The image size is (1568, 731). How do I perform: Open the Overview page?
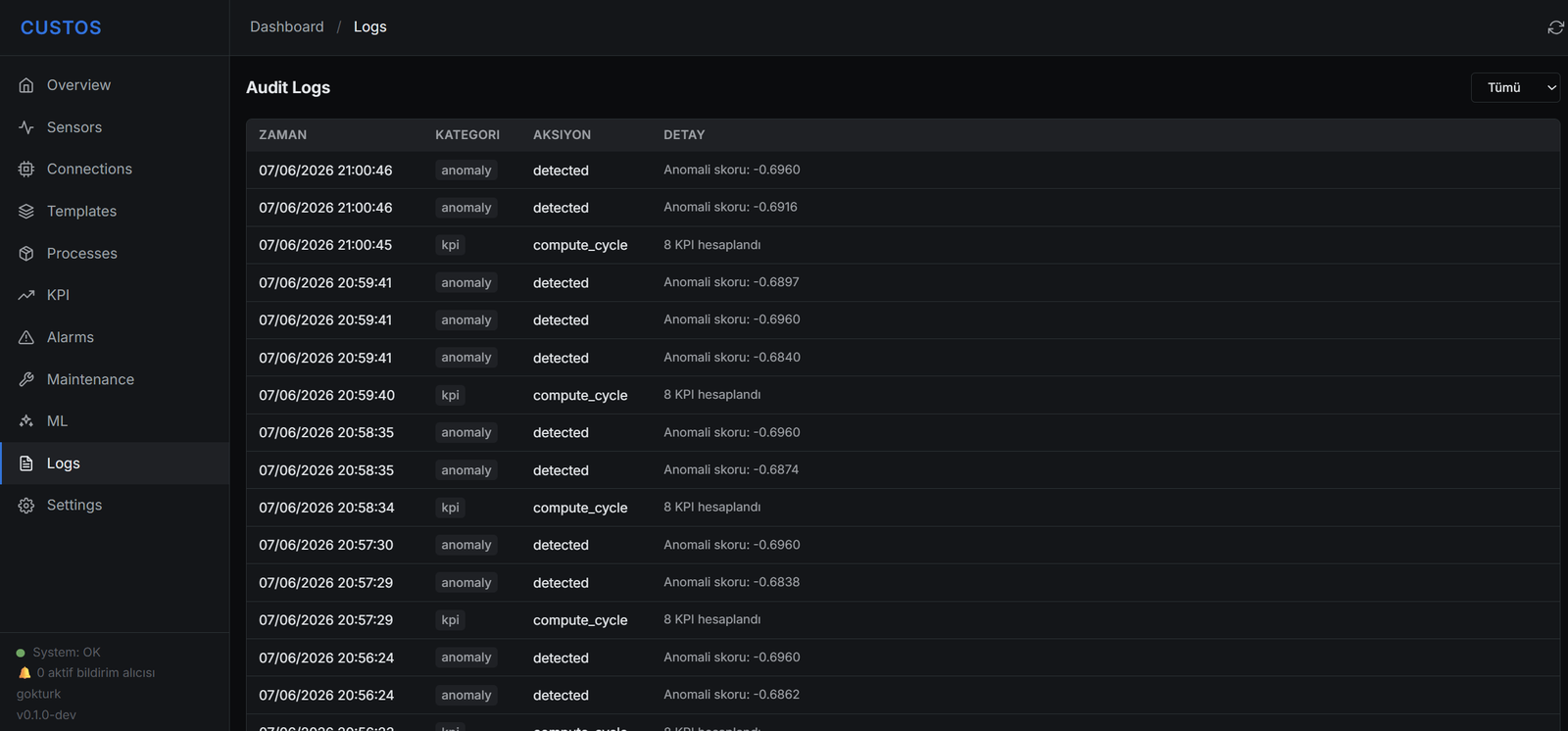pyautogui.click(x=115, y=85)
